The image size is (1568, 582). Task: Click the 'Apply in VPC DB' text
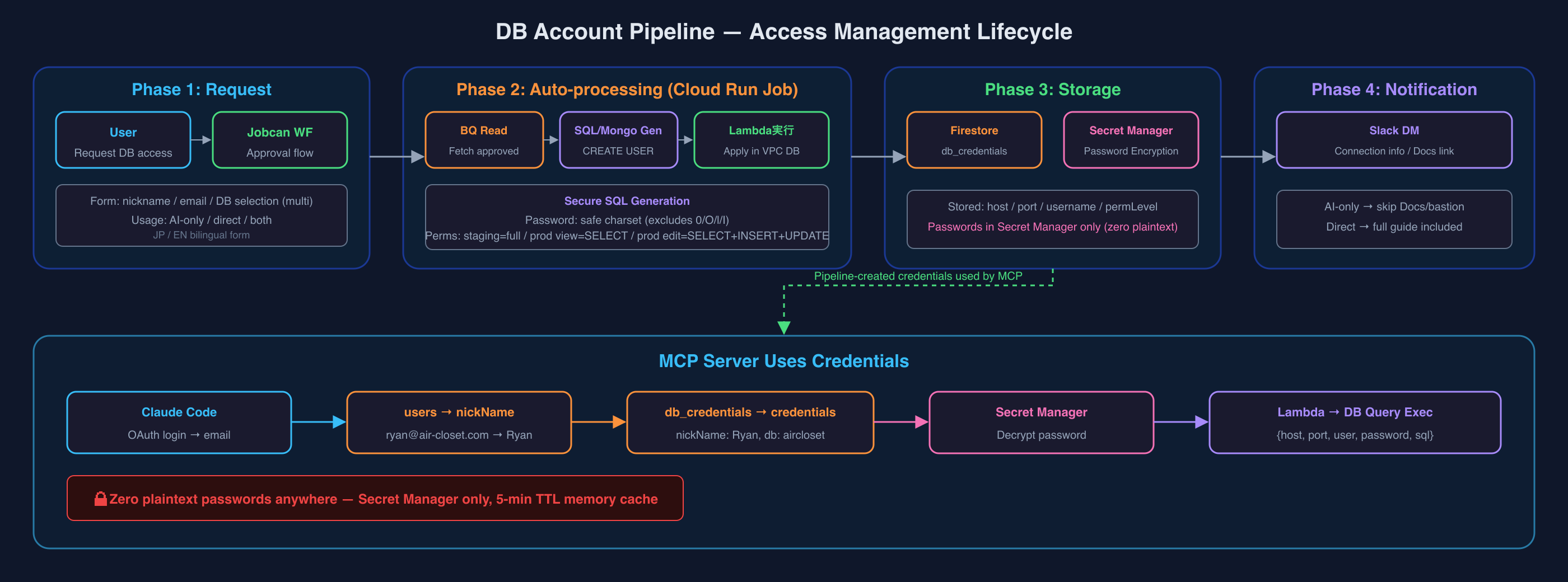762,151
